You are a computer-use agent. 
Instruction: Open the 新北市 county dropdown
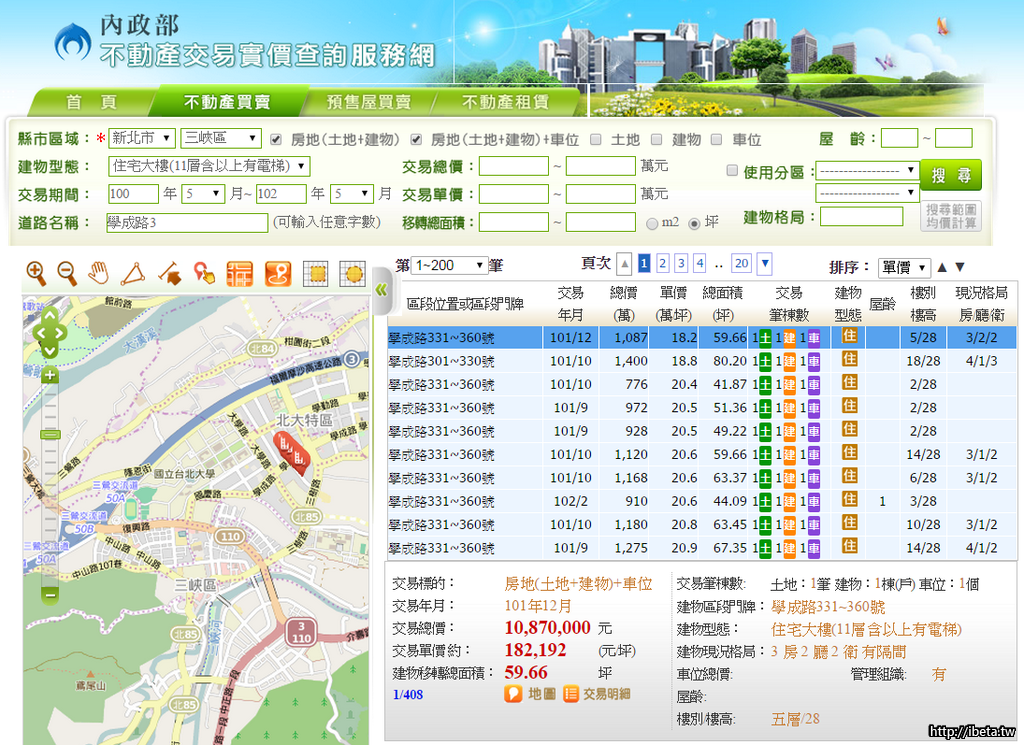point(141,138)
